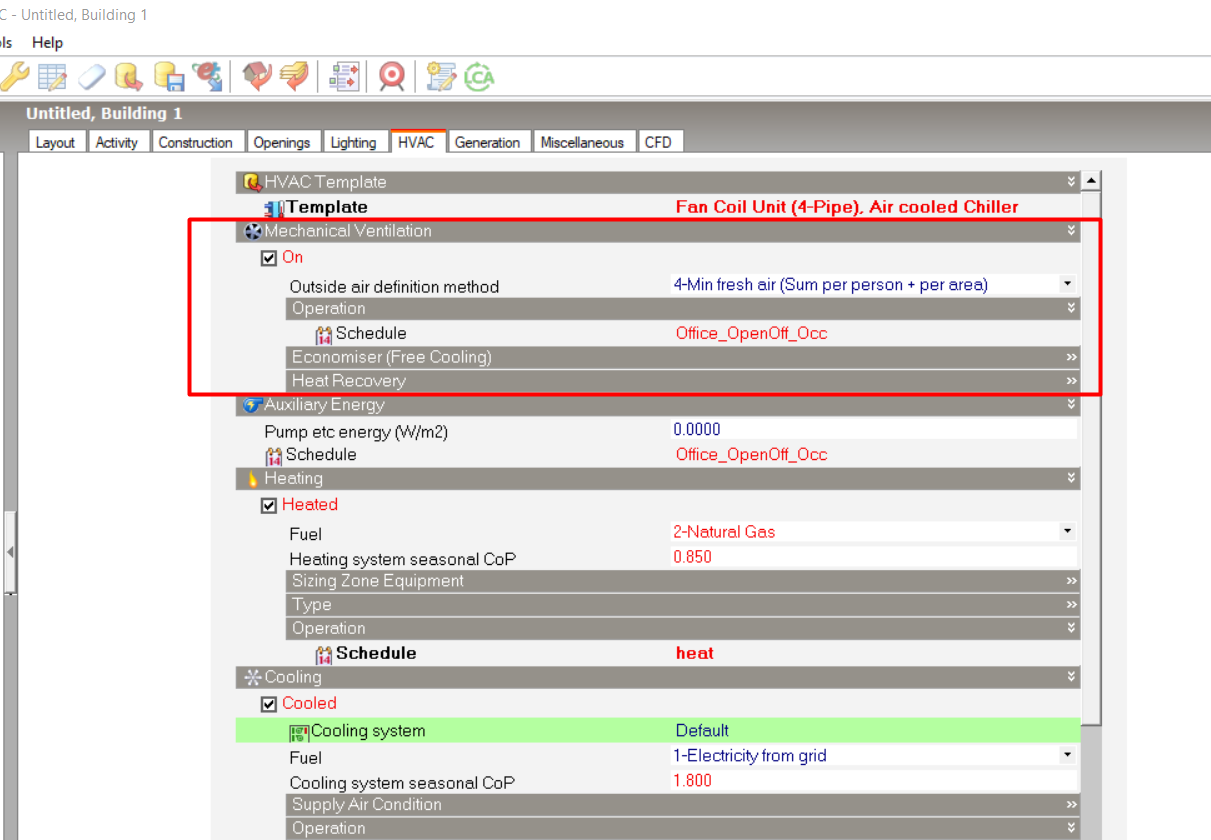Screen dimensions: 1211x840
Task: Click the list with red arrows icon
Action: pyautogui.click(x=345, y=77)
